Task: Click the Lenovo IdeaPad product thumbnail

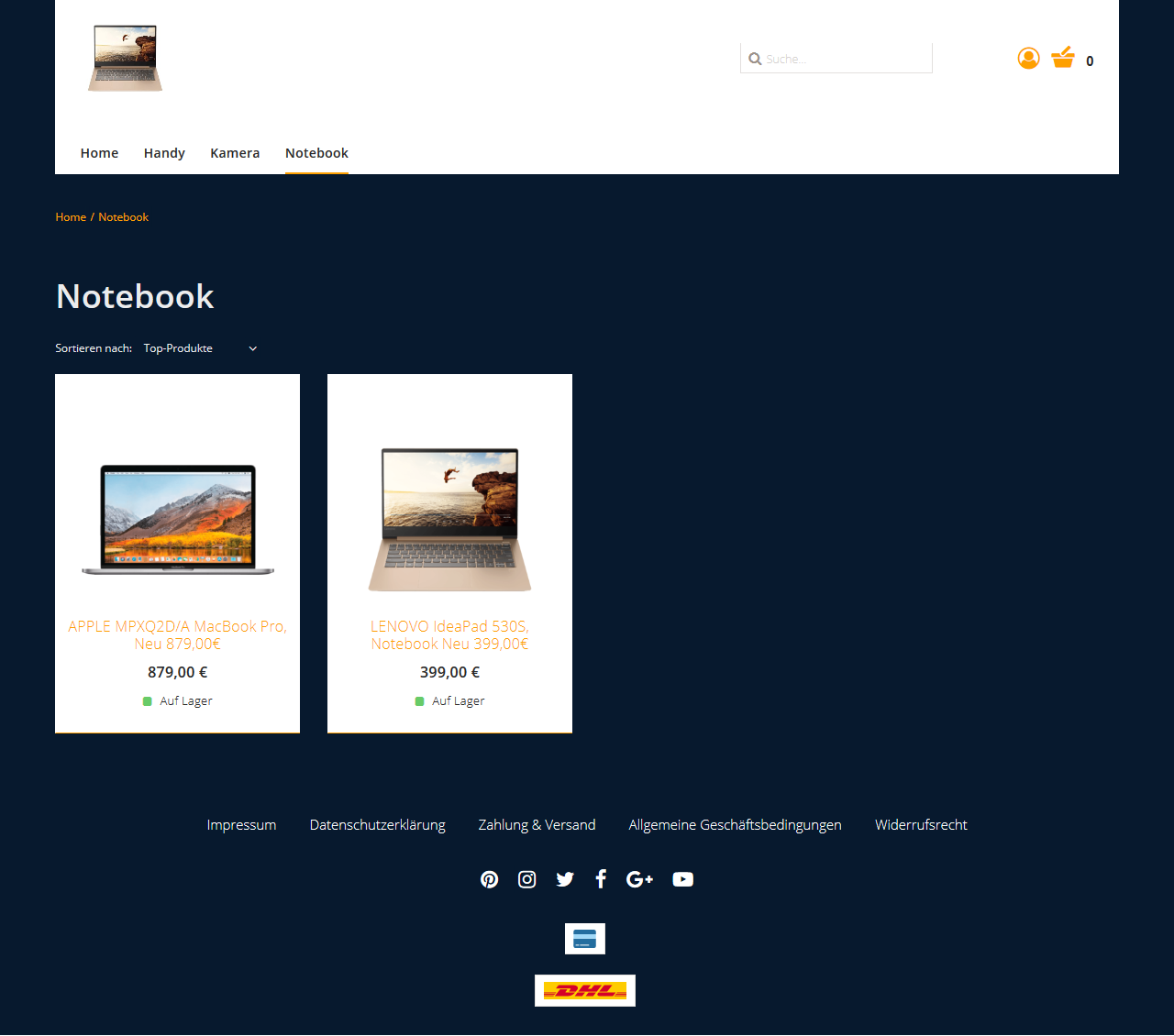Action: pyautogui.click(x=449, y=519)
